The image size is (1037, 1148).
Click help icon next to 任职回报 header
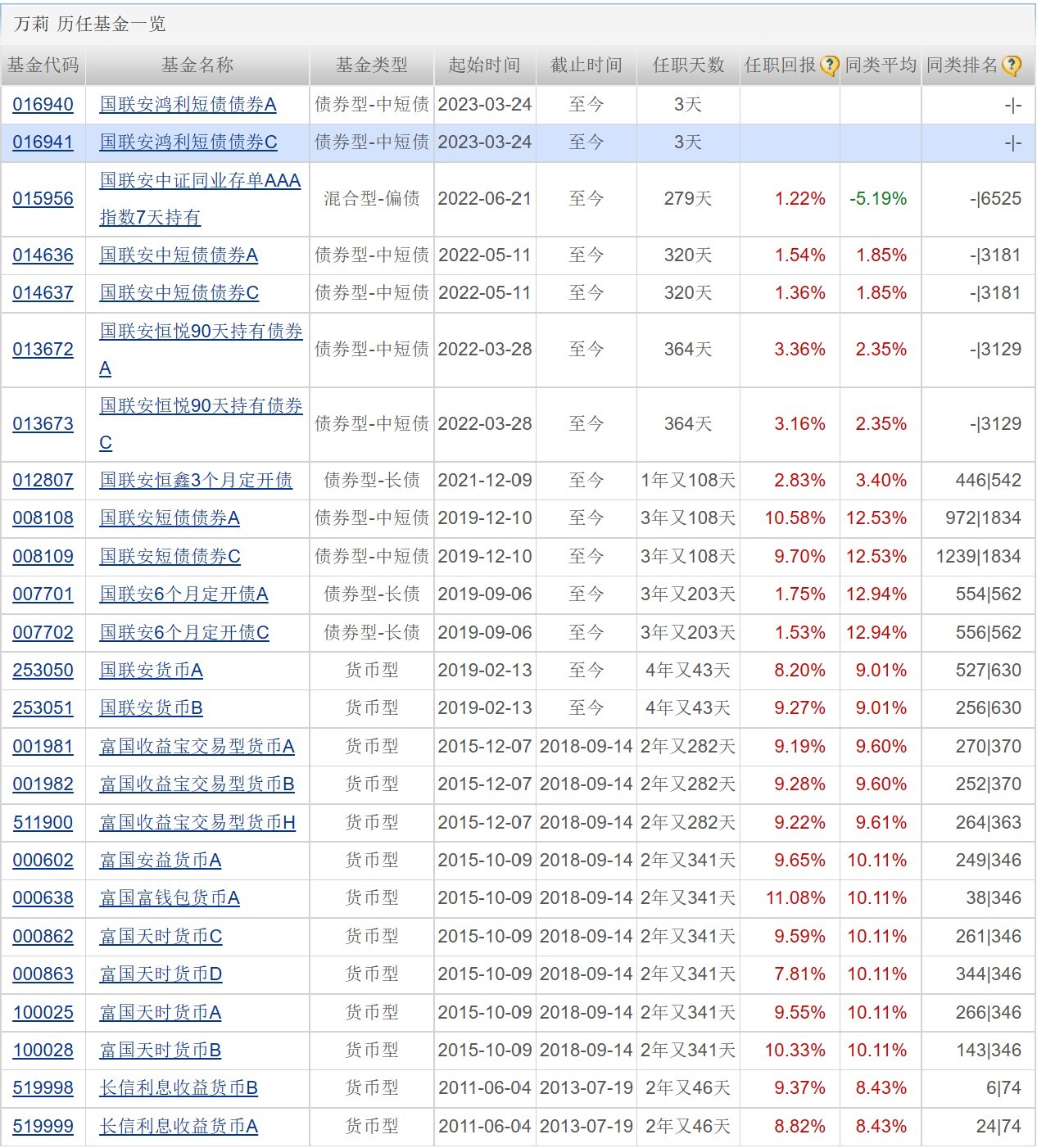[829, 66]
